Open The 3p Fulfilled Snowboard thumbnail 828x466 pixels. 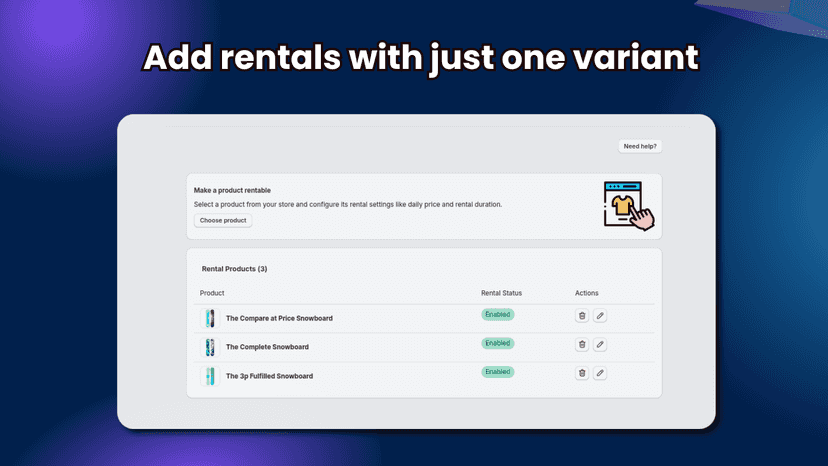210,376
